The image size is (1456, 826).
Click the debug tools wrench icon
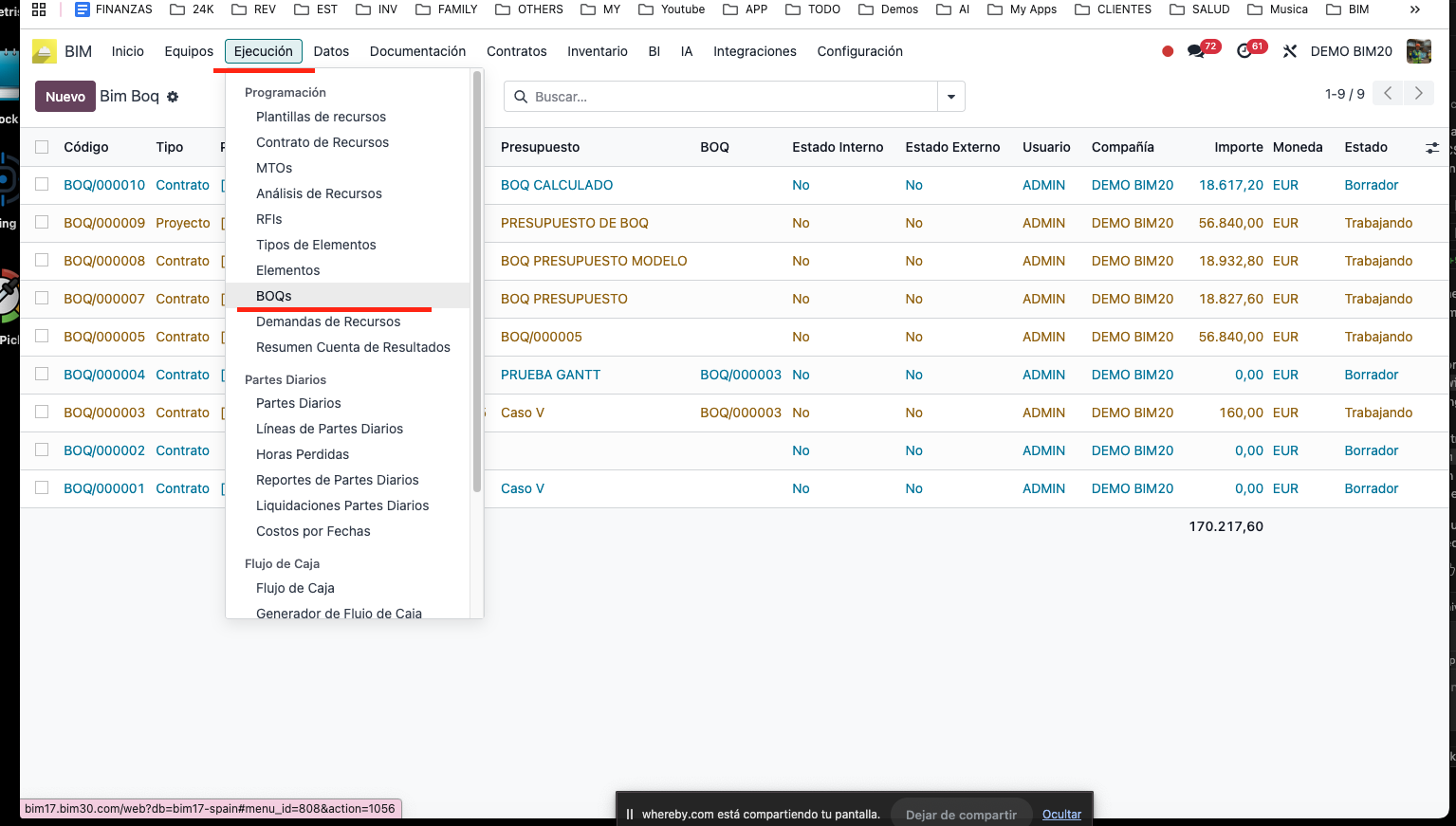[1289, 51]
